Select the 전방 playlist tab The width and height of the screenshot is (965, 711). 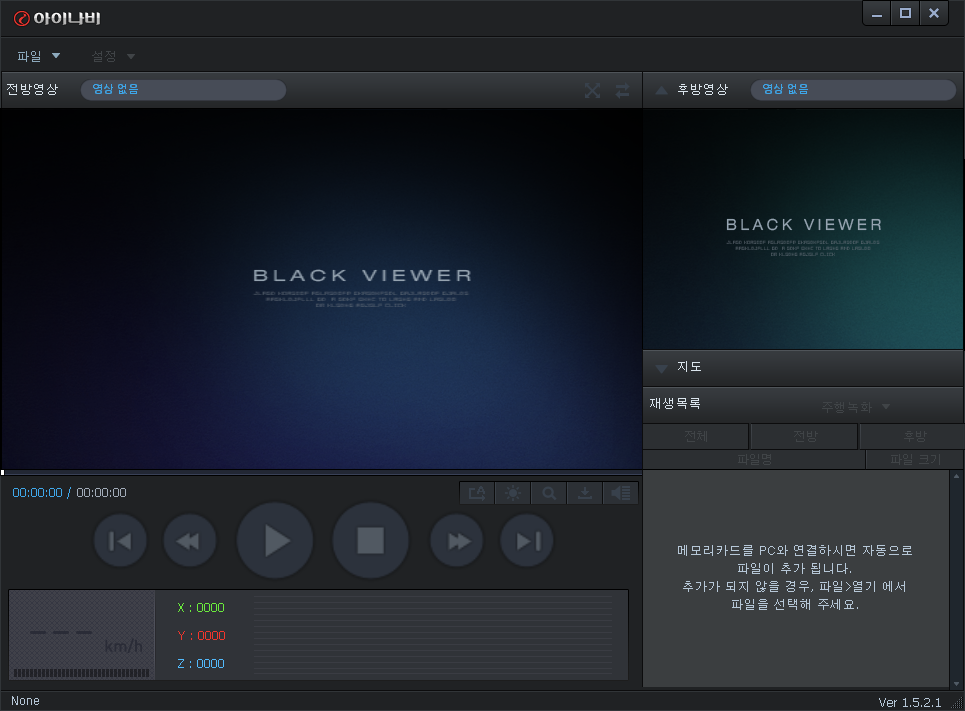[x=804, y=437]
